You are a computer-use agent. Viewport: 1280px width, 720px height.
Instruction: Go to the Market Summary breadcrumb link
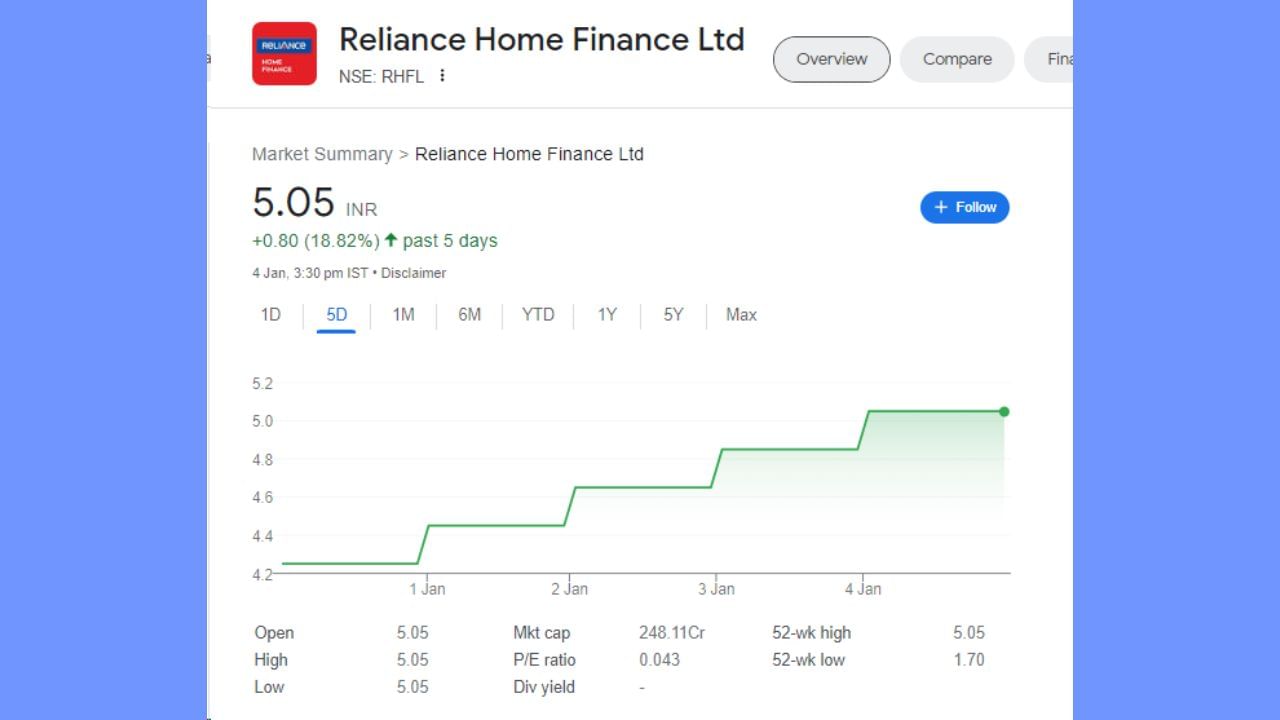[x=322, y=154]
